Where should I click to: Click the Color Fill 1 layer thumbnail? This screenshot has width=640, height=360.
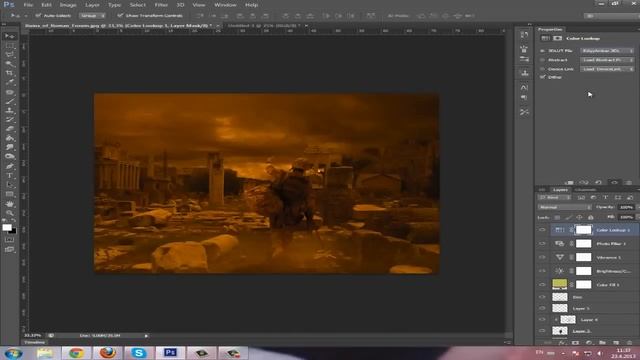pos(560,284)
